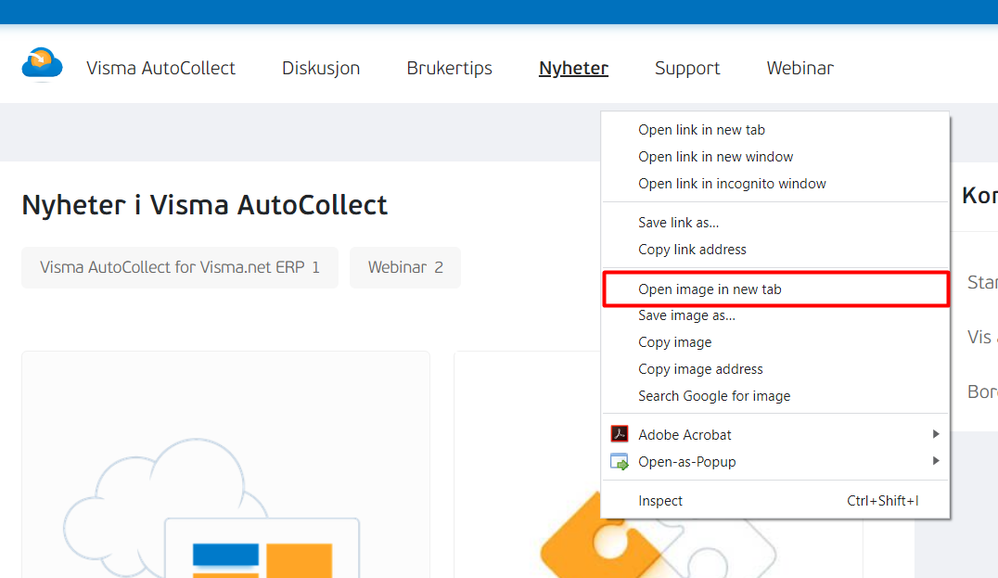
Task: Filter by the Webinar 2 tag
Action: pyautogui.click(x=405, y=267)
